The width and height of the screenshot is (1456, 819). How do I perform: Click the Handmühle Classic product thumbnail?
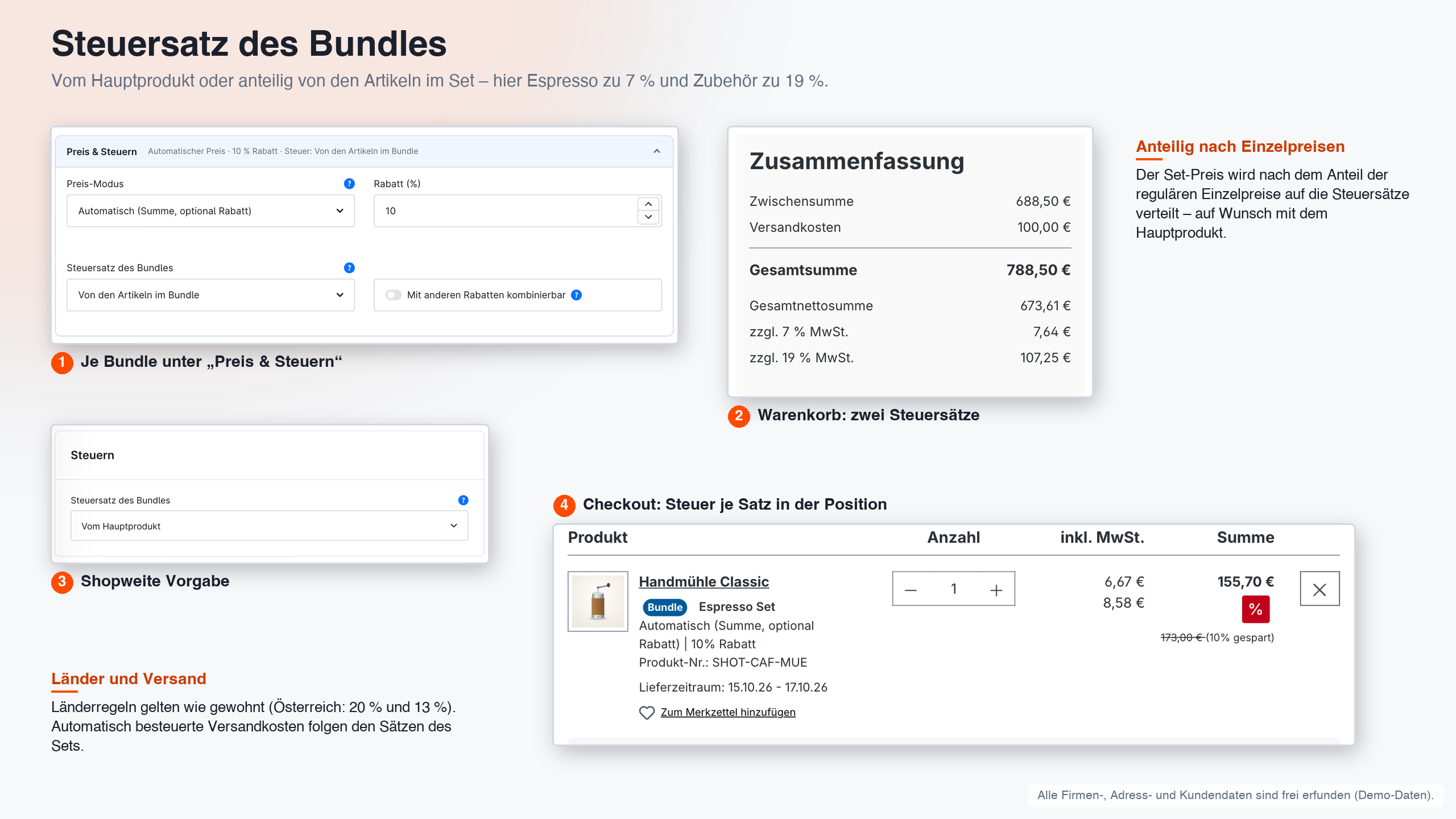tap(598, 601)
